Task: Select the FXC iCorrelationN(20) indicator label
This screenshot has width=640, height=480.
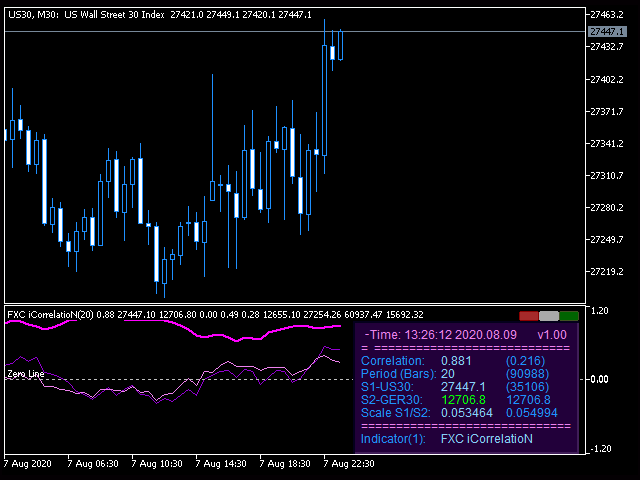Action: point(49,315)
